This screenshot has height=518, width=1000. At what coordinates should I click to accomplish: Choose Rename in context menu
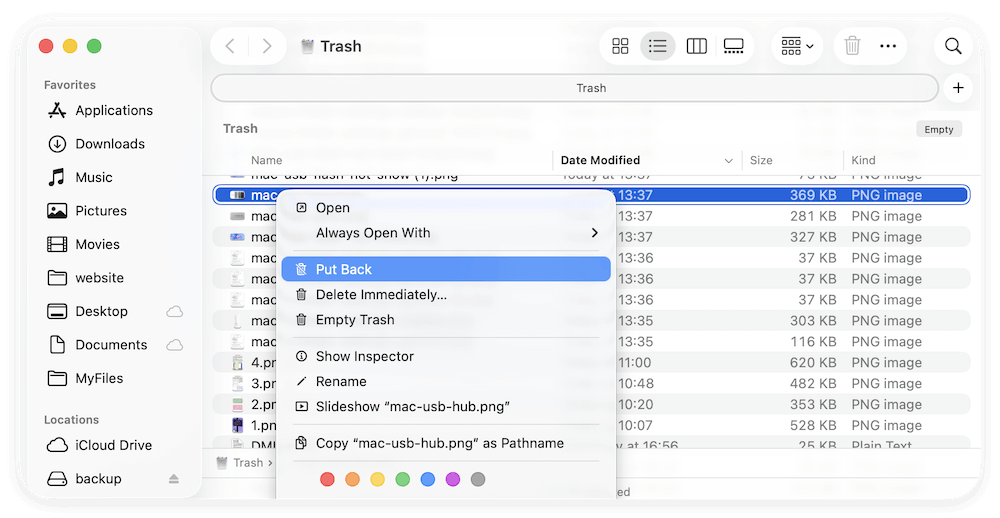click(x=446, y=381)
